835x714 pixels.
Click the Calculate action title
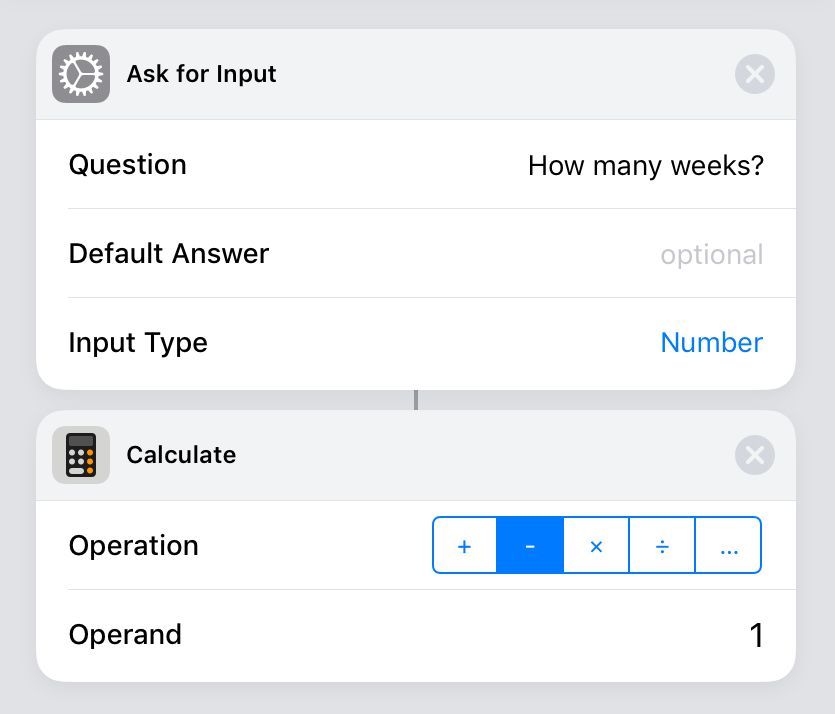(x=181, y=455)
